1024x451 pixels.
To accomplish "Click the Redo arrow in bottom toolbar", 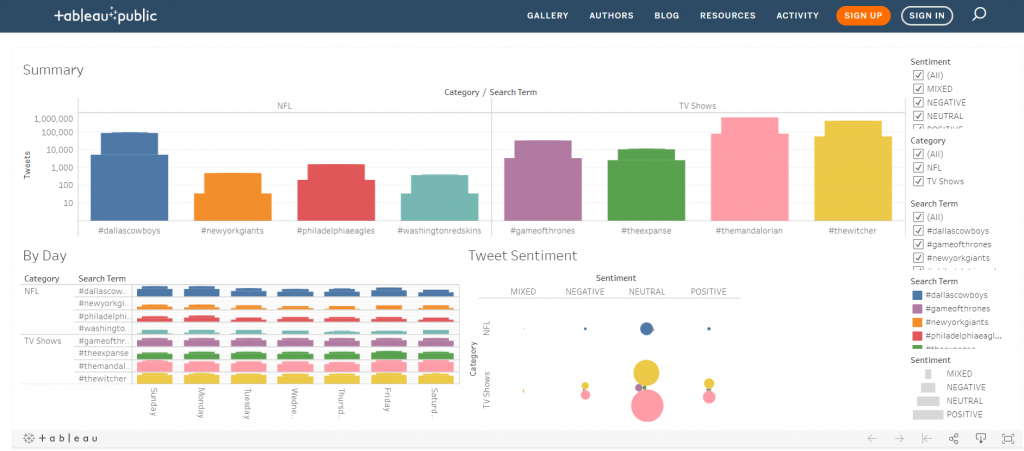I will click(x=899, y=438).
